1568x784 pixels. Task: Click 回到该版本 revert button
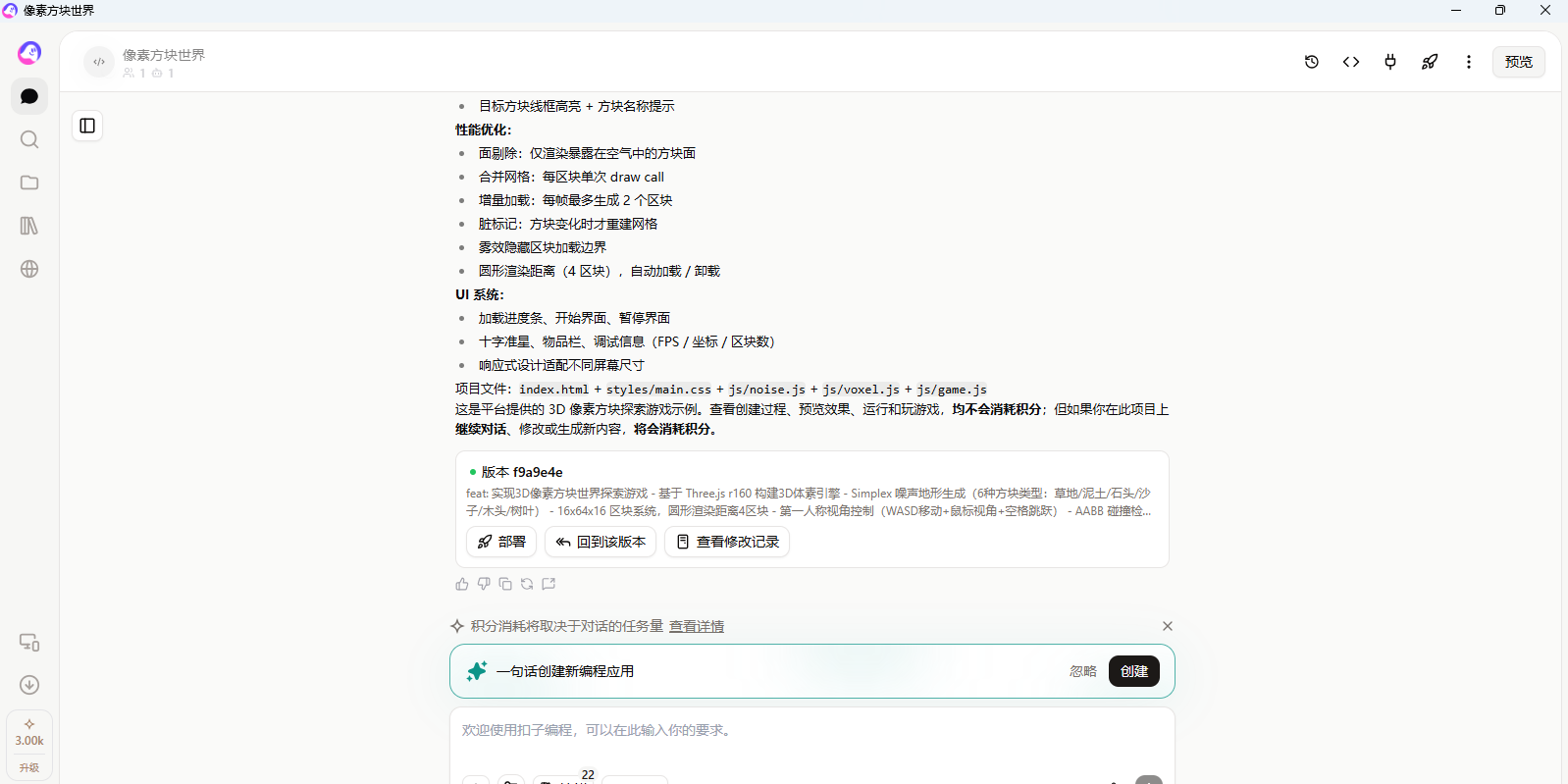(x=601, y=542)
